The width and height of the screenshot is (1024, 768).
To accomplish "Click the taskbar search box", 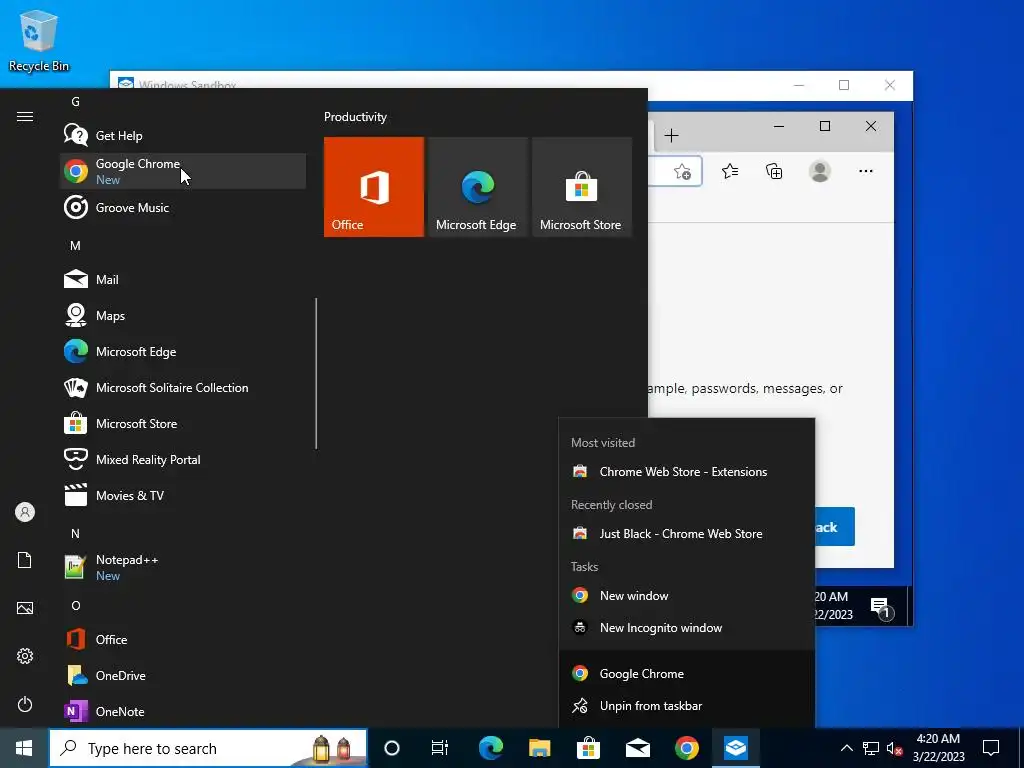I will click(208, 748).
